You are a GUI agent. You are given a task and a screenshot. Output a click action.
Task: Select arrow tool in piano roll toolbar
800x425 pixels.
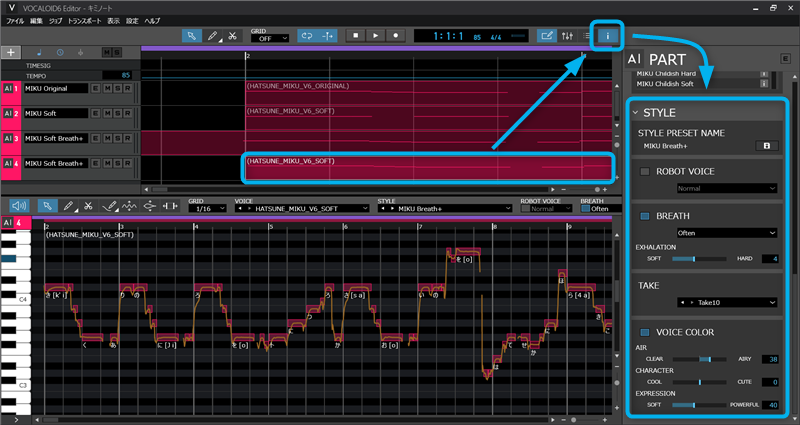[x=47, y=206]
